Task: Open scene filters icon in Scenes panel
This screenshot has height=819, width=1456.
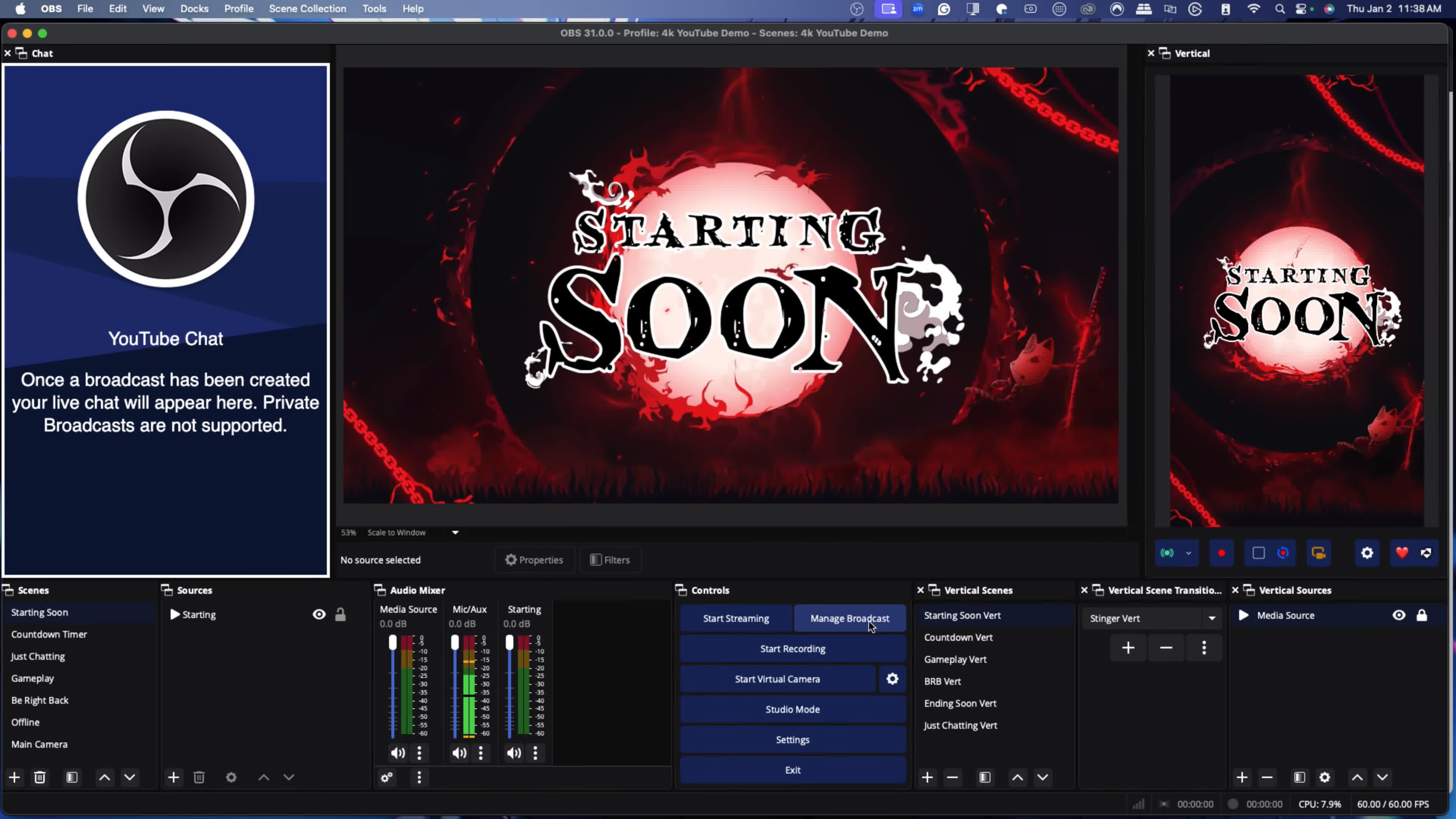Action: pos(72,778)
